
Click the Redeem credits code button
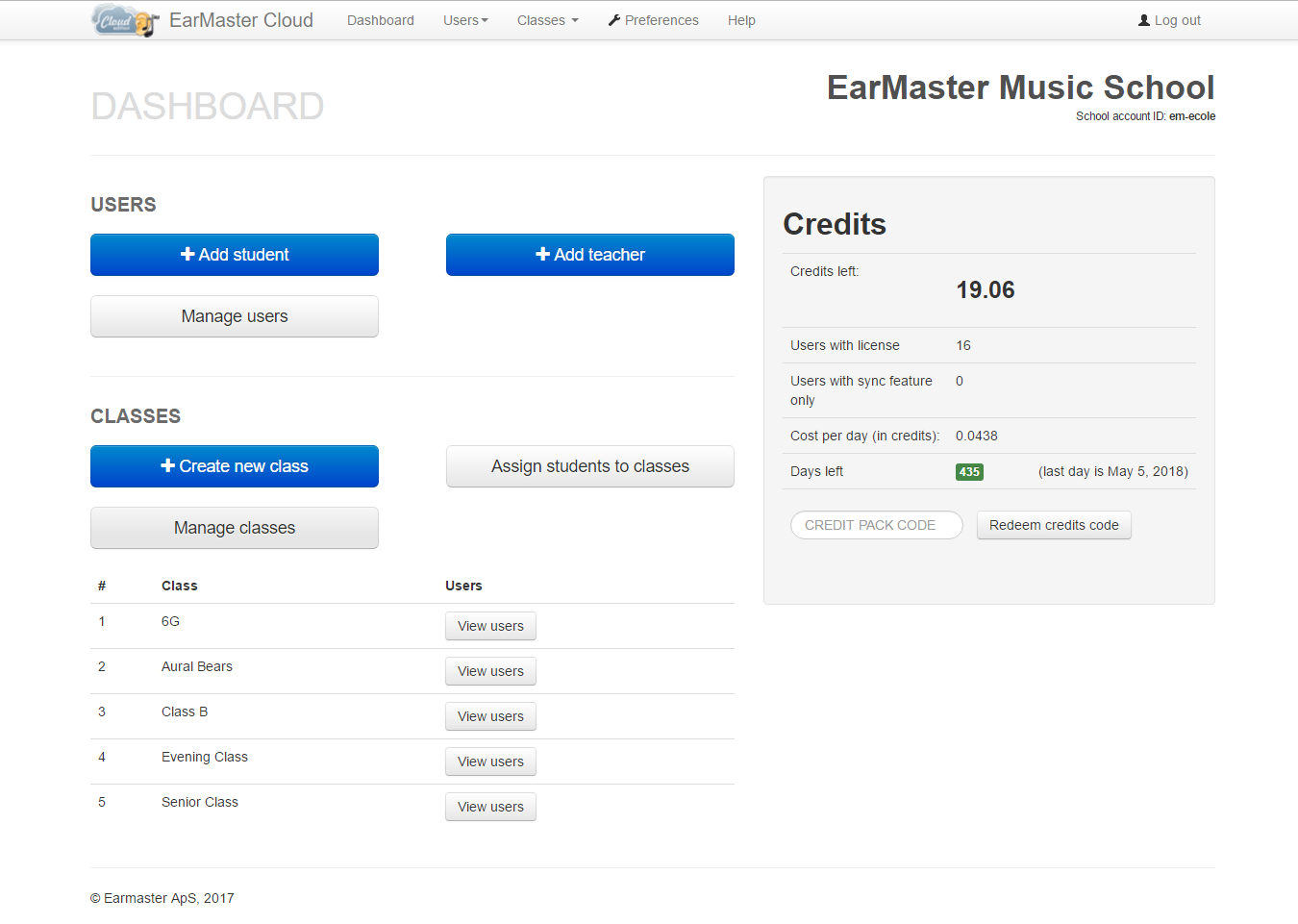(1054, 525)
